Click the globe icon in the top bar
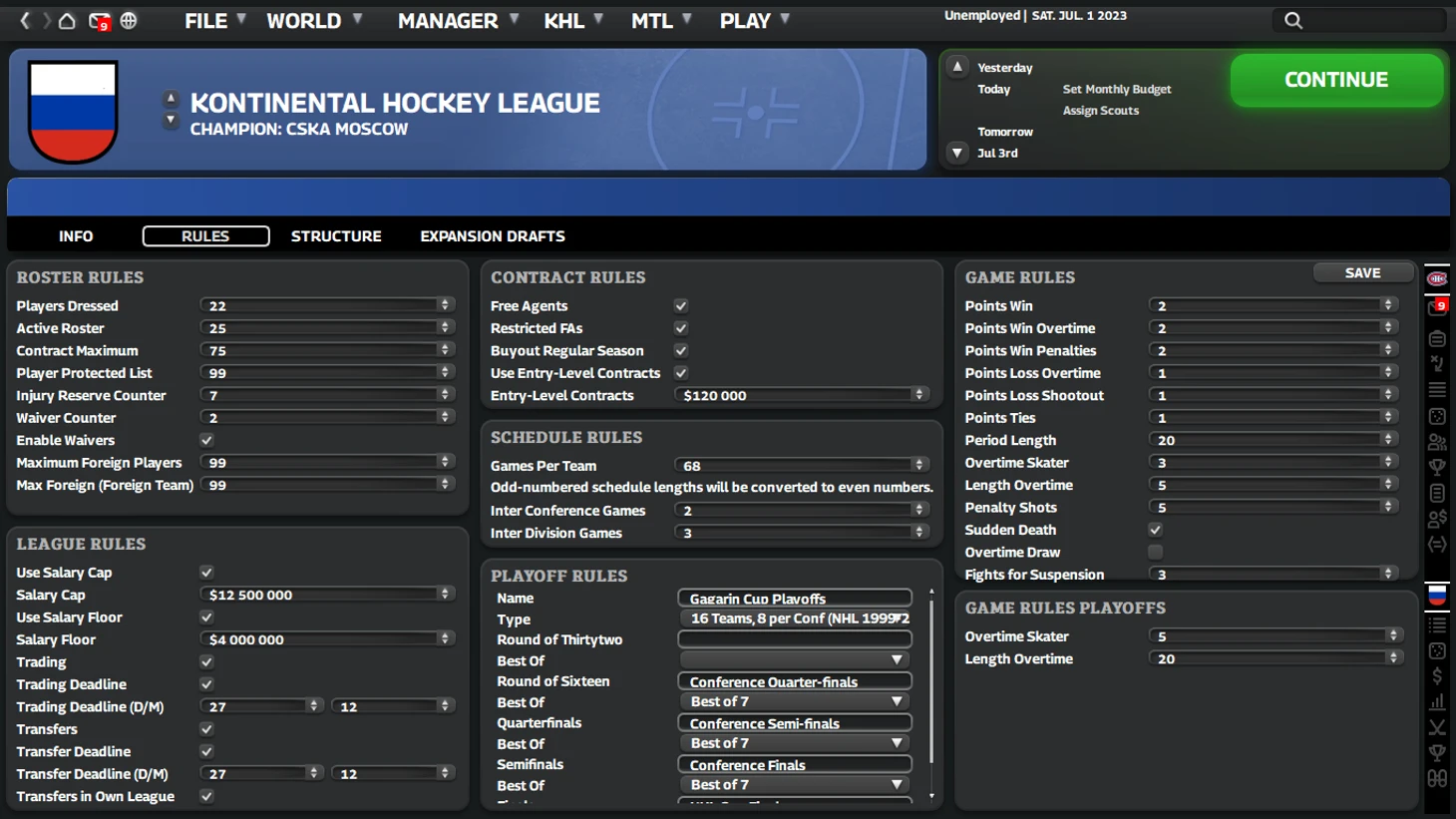This screenshot has height=819, width=1456. click(x=129, y=20)
